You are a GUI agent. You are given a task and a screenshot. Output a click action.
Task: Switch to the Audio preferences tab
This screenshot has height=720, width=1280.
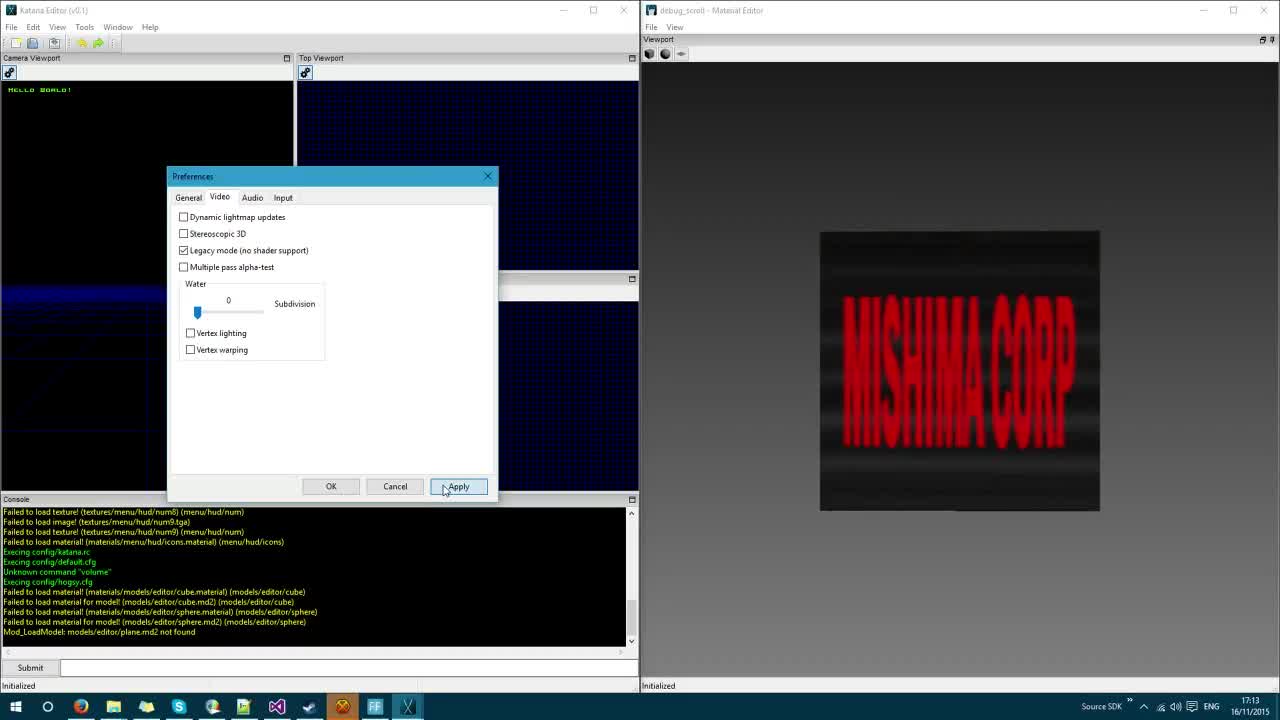(x=252, y=198)
